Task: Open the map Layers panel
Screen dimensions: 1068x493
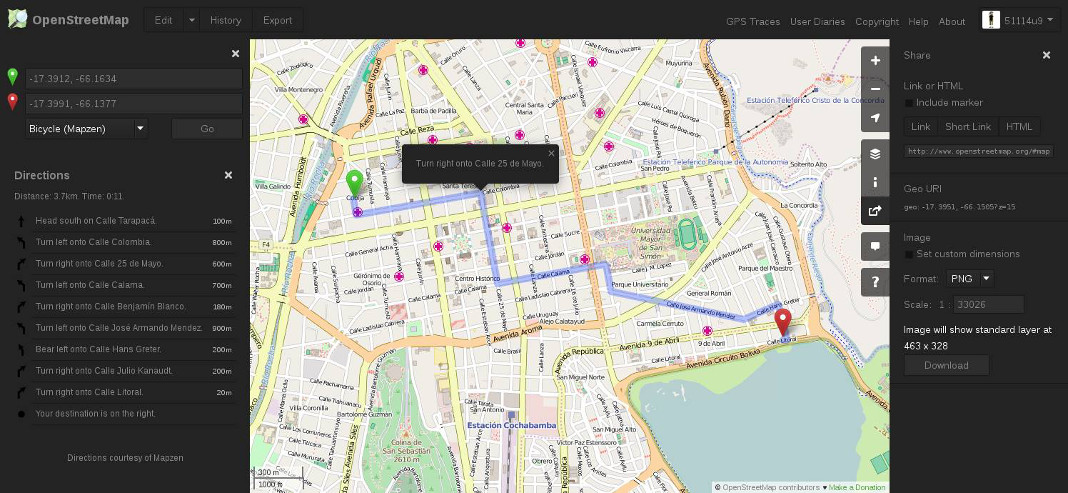Action: click(875, 154)
